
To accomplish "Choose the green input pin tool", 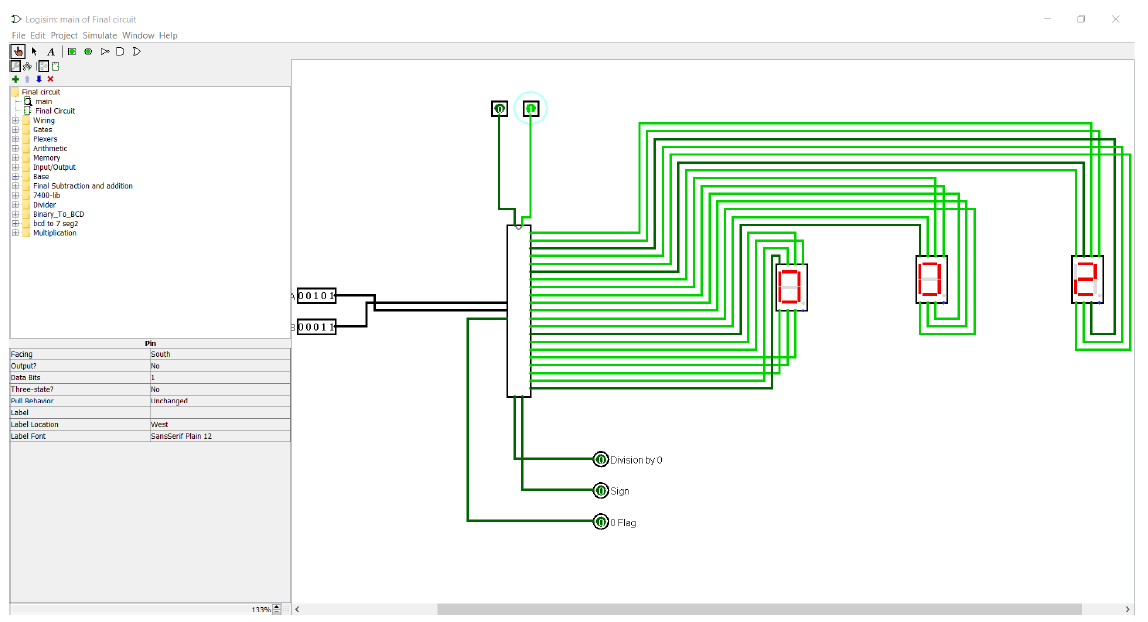I will 72,51.
